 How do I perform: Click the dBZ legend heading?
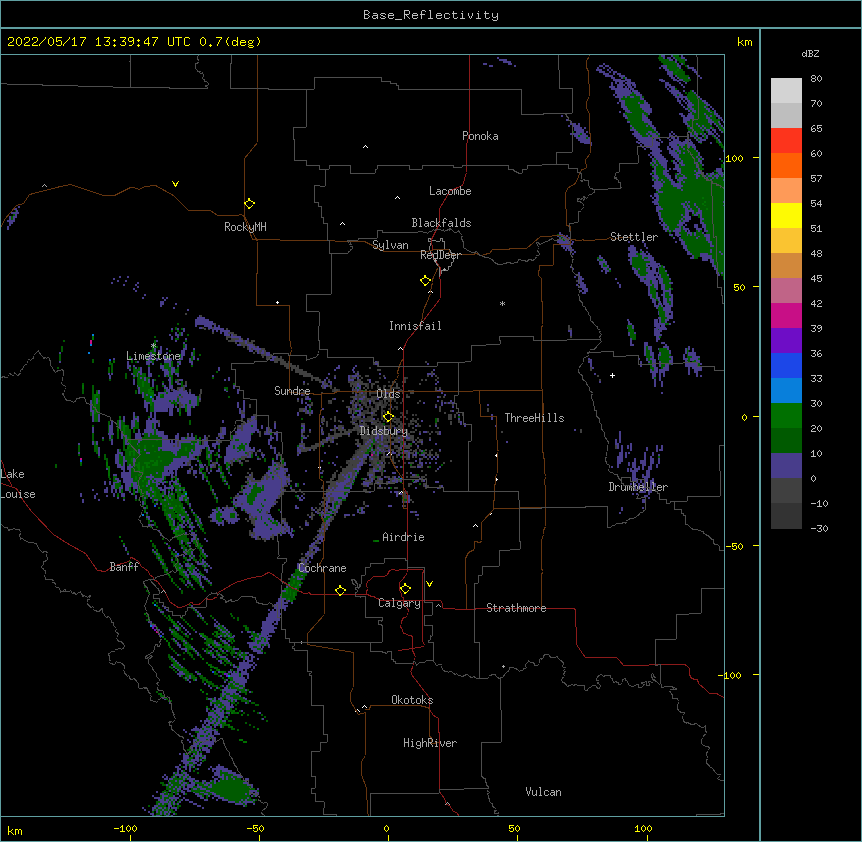(x=810, y=53)
